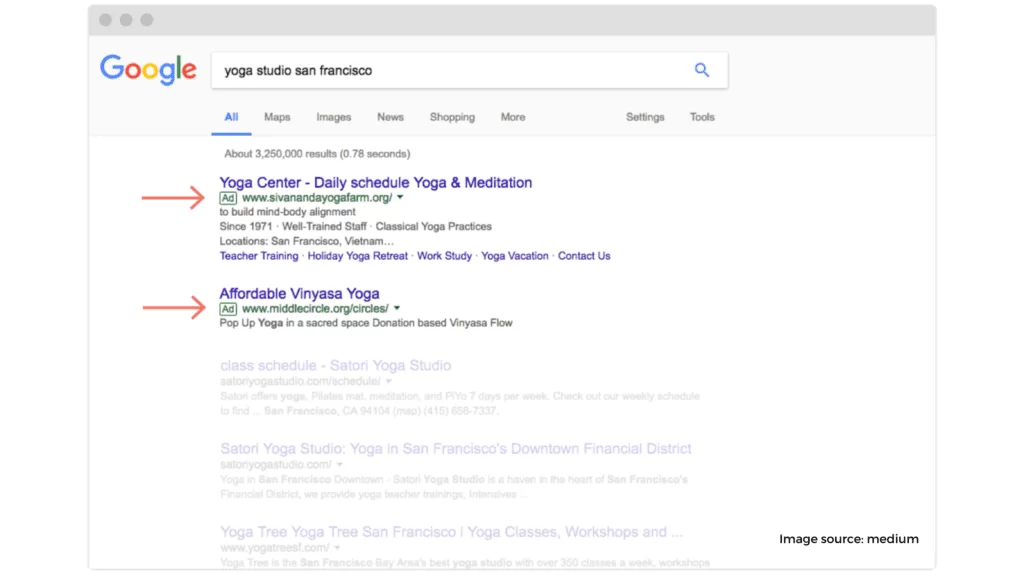This screenshot has width=1024, height=576.
Task: Open the Settings menu
Action: [x=645, y=117]
